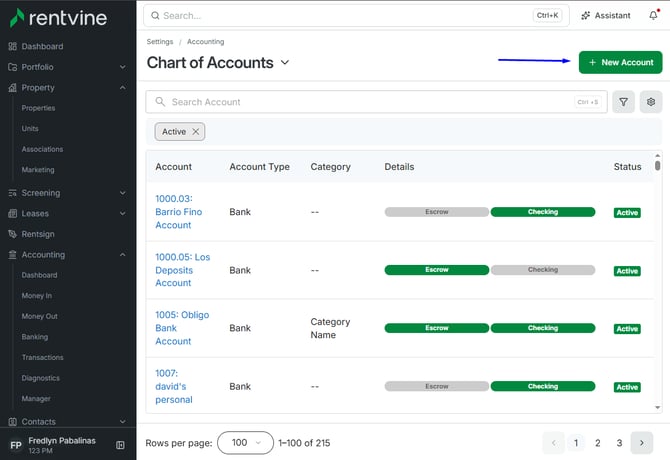This screenshot has width=670, height=460.
Task: Open Money Out under Accounting
Action: (x=39, y=316)
